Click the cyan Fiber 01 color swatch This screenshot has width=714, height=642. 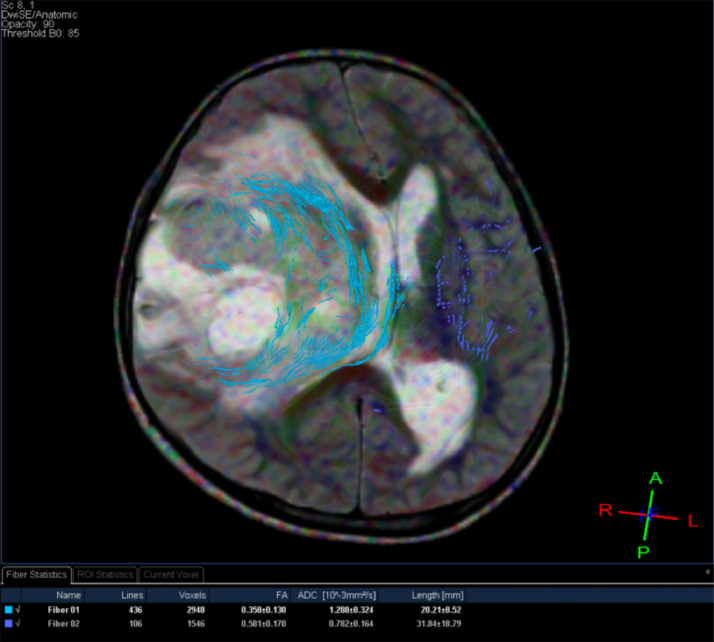coord(8,608)
